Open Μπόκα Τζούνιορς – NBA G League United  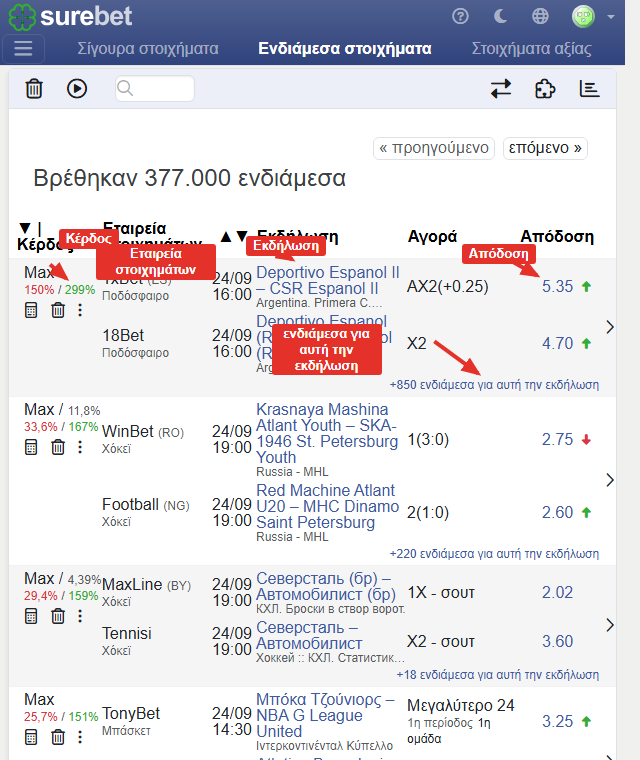click(325, 715)
